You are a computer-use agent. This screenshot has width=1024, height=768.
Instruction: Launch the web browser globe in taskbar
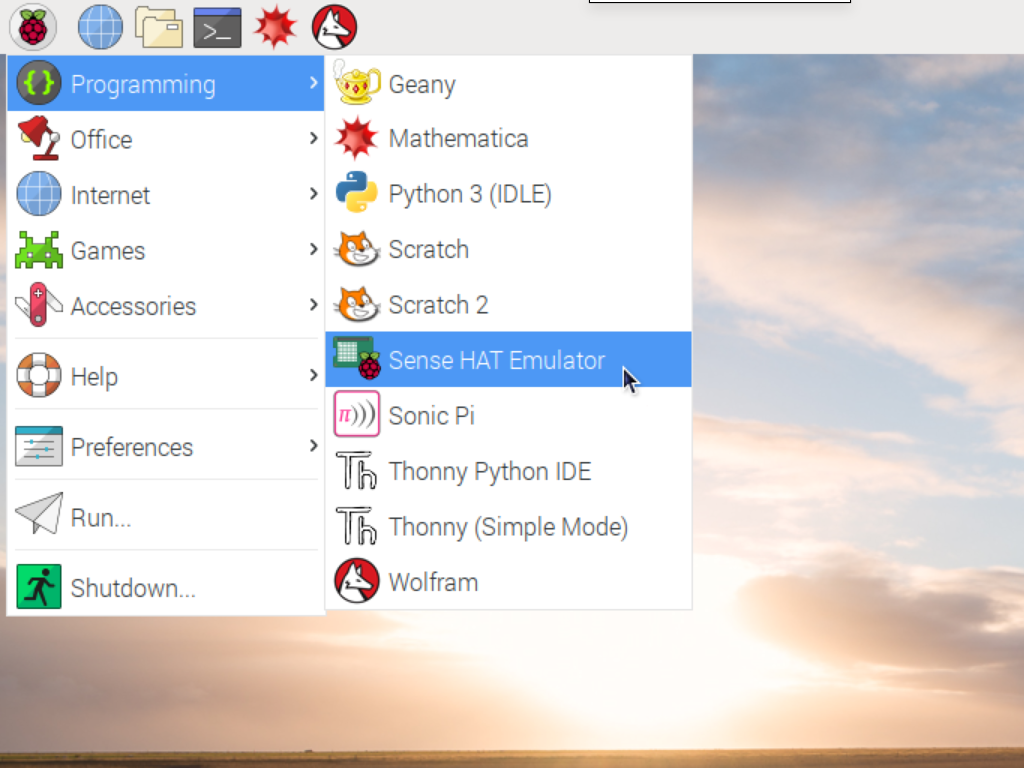pyautogui.click(x=100, y=27)
